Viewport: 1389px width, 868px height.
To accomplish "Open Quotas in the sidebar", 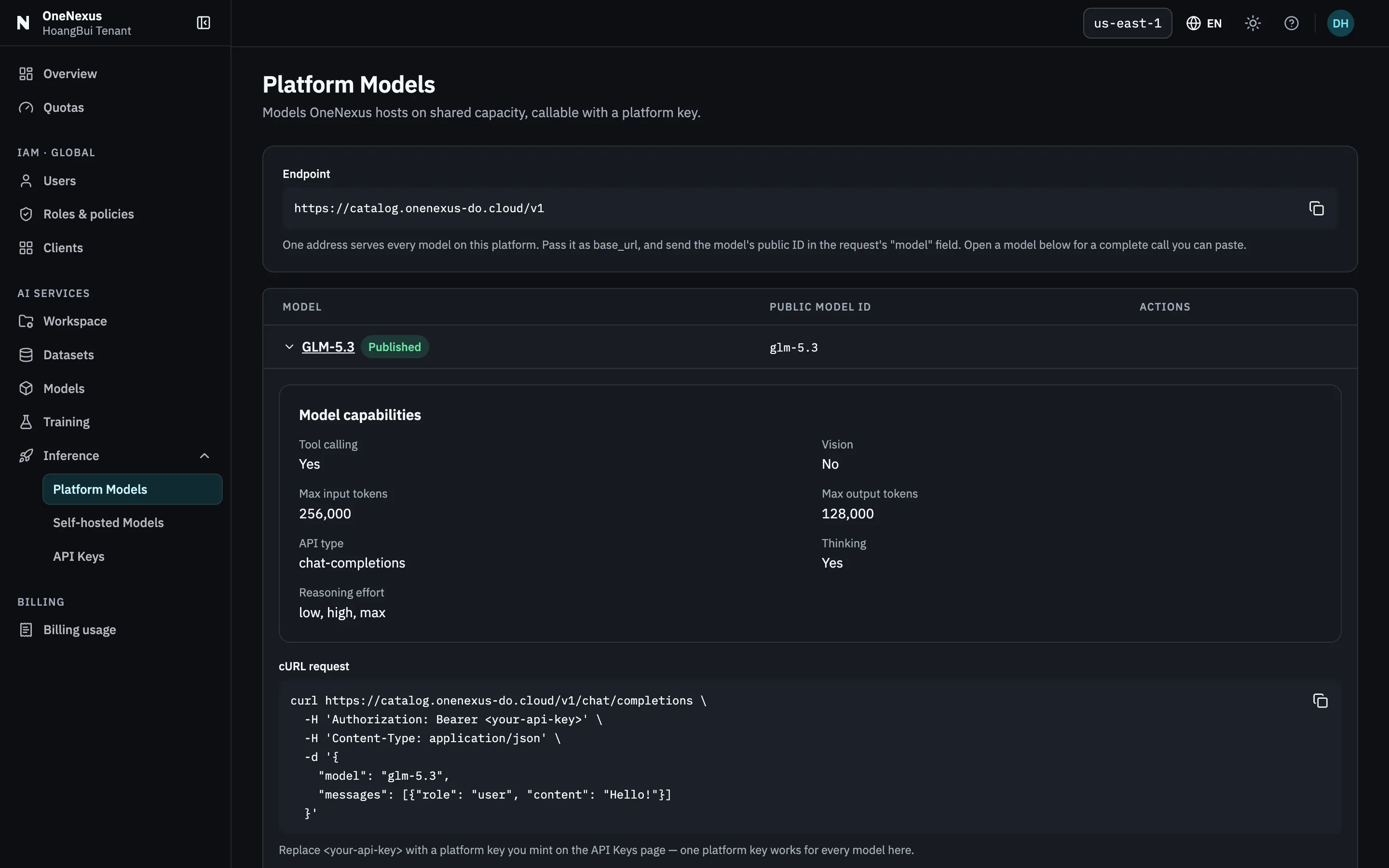I will [64, 108].
